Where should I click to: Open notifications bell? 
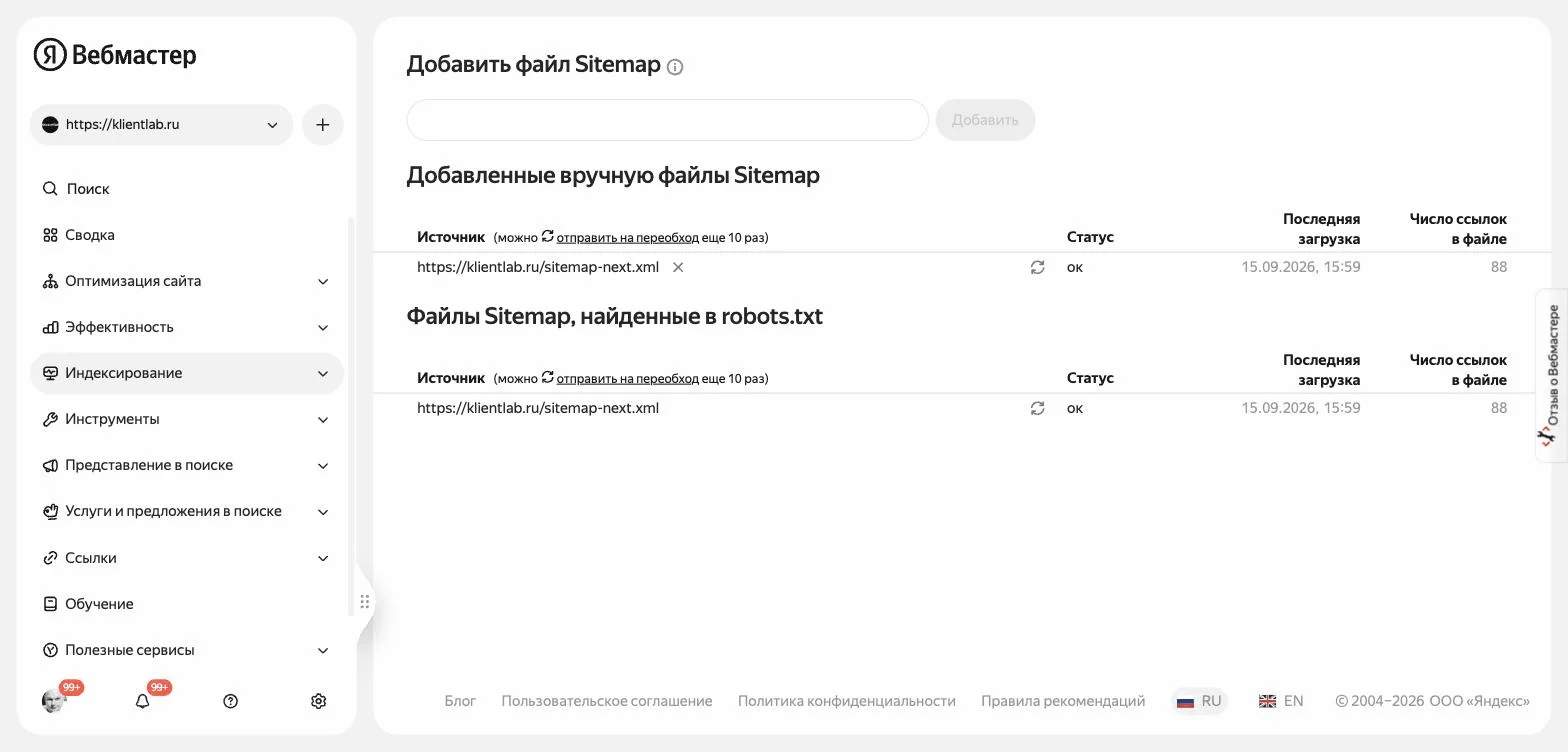point(142,701)
